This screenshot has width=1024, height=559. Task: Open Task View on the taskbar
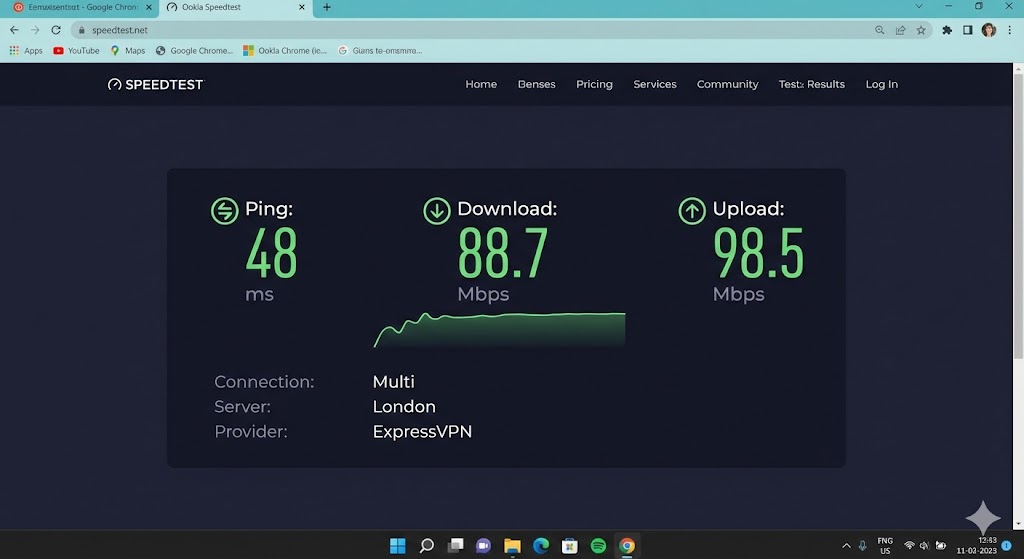455,545
